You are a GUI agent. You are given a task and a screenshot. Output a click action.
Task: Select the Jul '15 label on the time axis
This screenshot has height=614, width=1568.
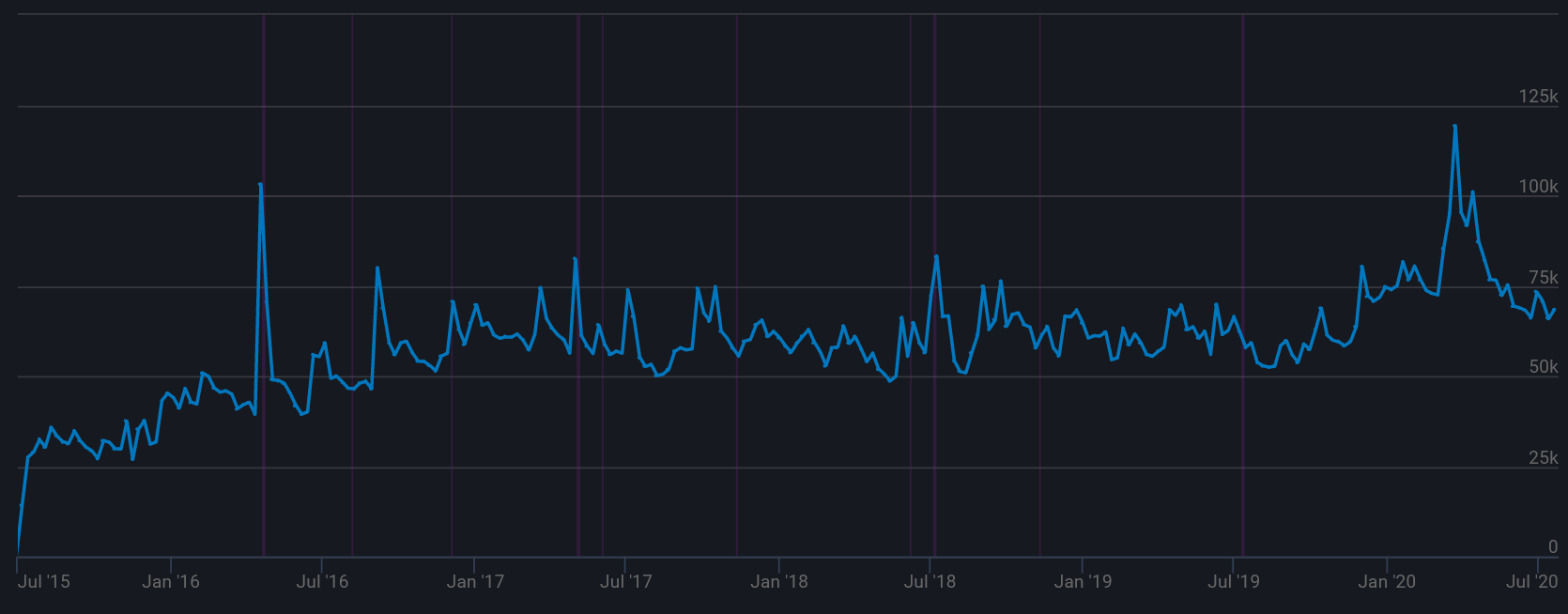click(x=43, y=582)
